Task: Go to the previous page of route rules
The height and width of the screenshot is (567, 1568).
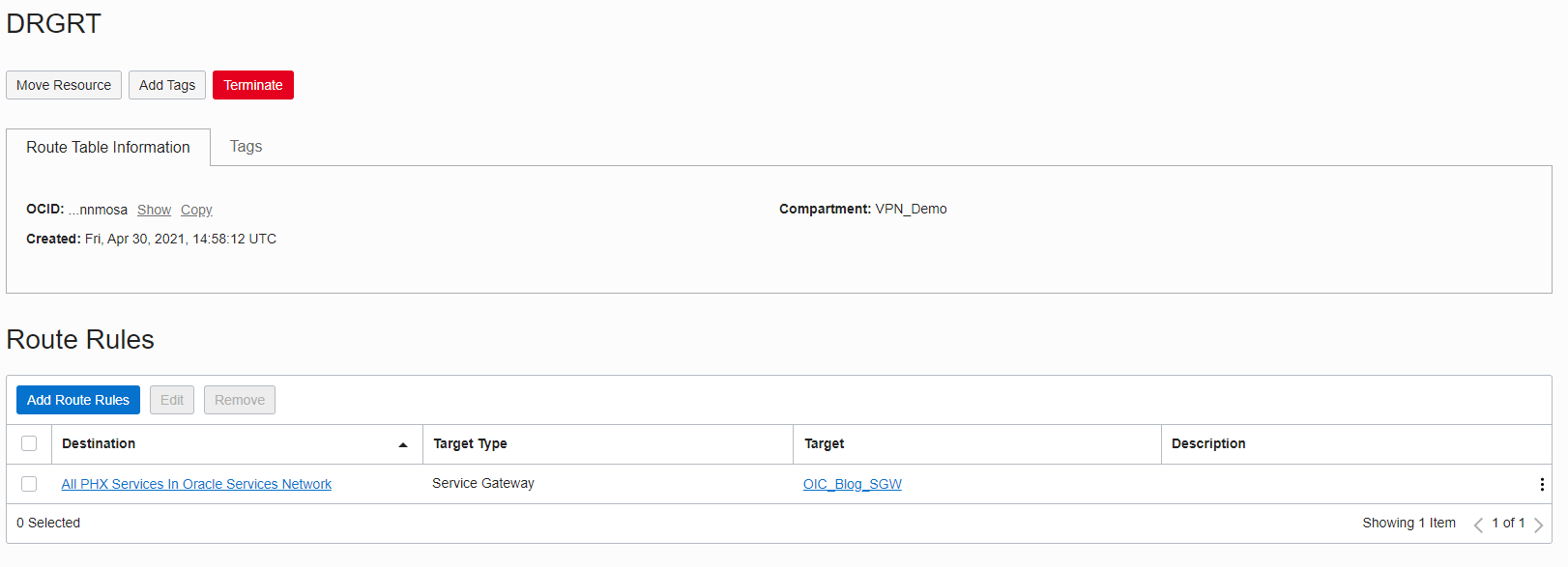Action: point(1478,524)
